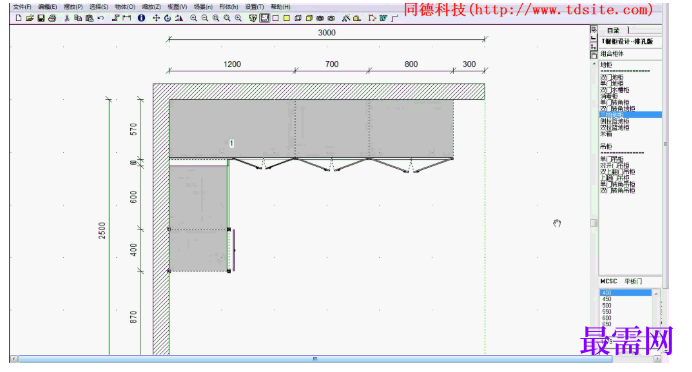Select width 600 in the size list
This screenshot has height=372, width=692.
[x=607, y=318]
